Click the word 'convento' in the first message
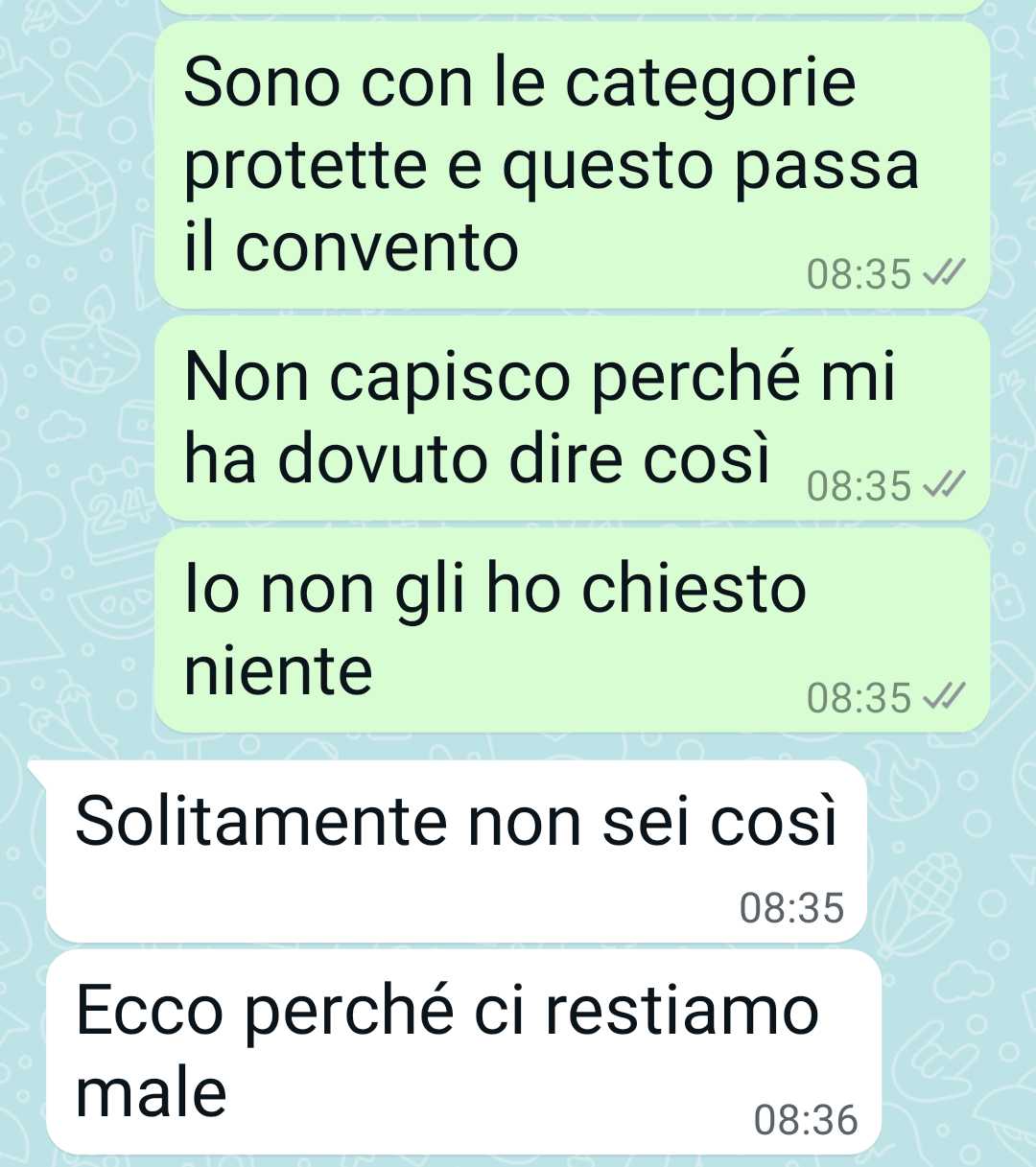The image size is (1036, 1167). click(x=377, y=248)
